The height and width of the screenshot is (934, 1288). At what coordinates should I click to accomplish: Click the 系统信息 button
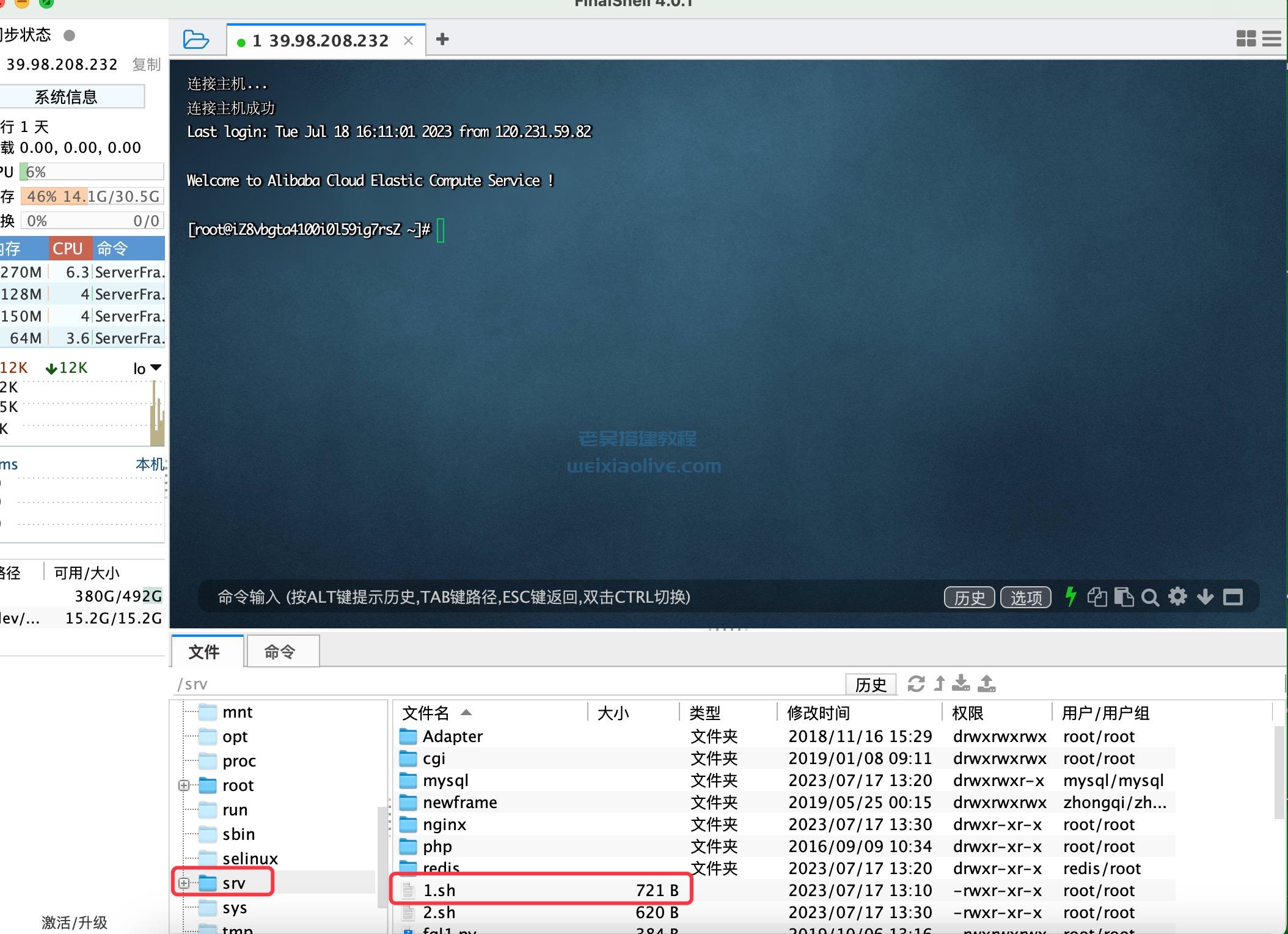[x=66, y=97]
